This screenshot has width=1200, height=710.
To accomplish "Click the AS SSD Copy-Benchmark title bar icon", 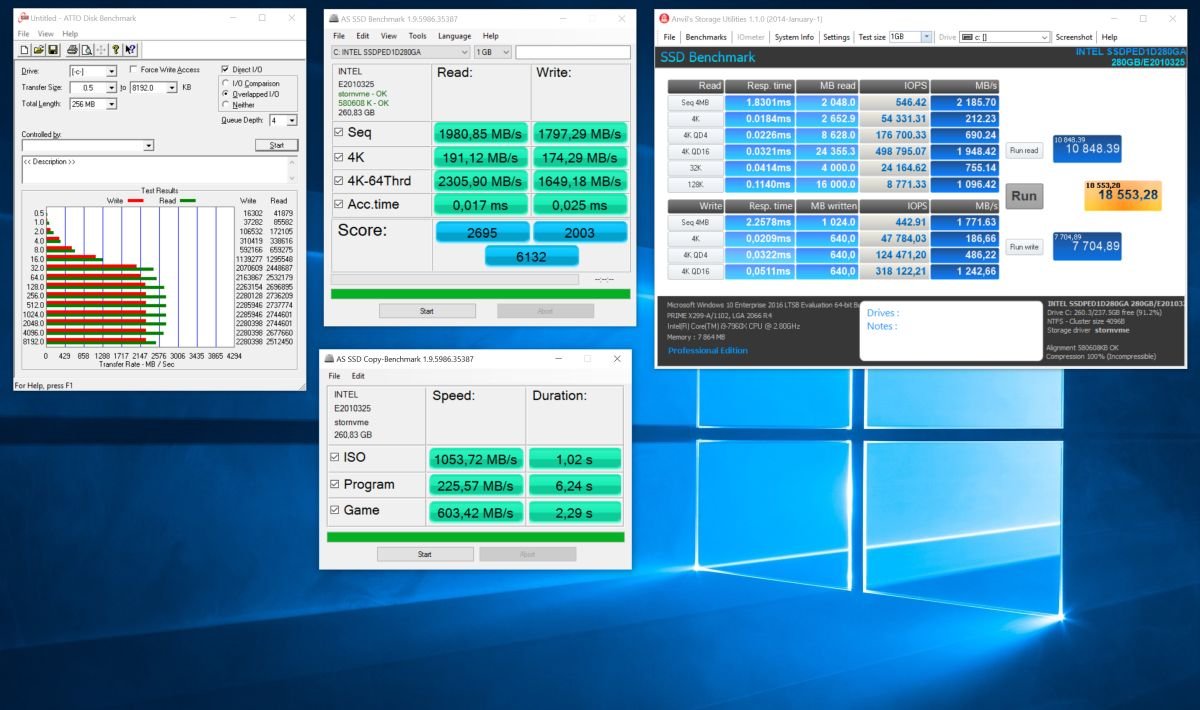I will (x=331, y=359).
